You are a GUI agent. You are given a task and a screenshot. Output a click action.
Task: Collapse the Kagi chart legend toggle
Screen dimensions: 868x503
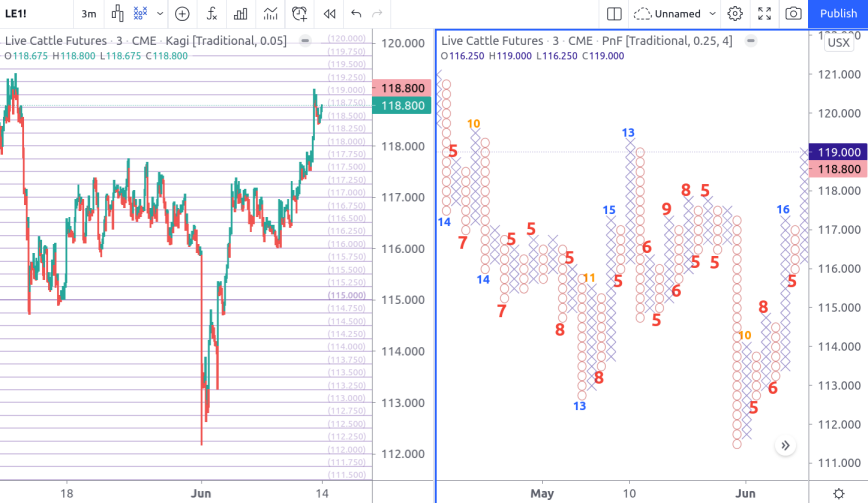(x=305, y=41)
